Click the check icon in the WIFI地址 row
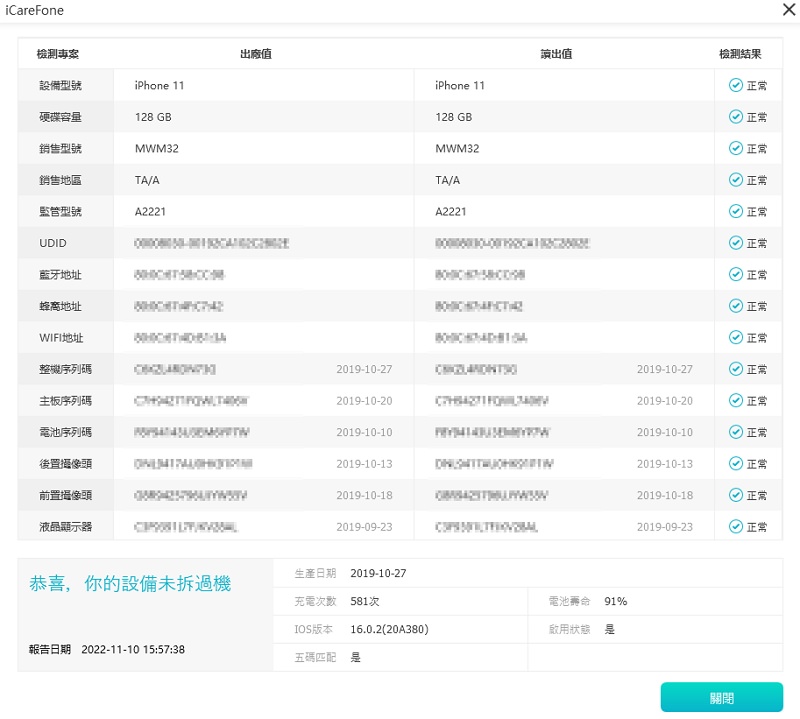The image size is (800, 719). pos(735,338)
